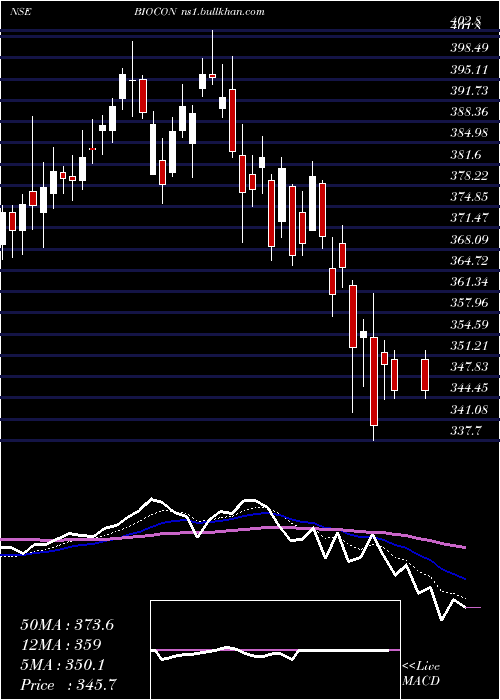Click the 351.21 price axis label
500x700 pixels.
coord(469,346)
